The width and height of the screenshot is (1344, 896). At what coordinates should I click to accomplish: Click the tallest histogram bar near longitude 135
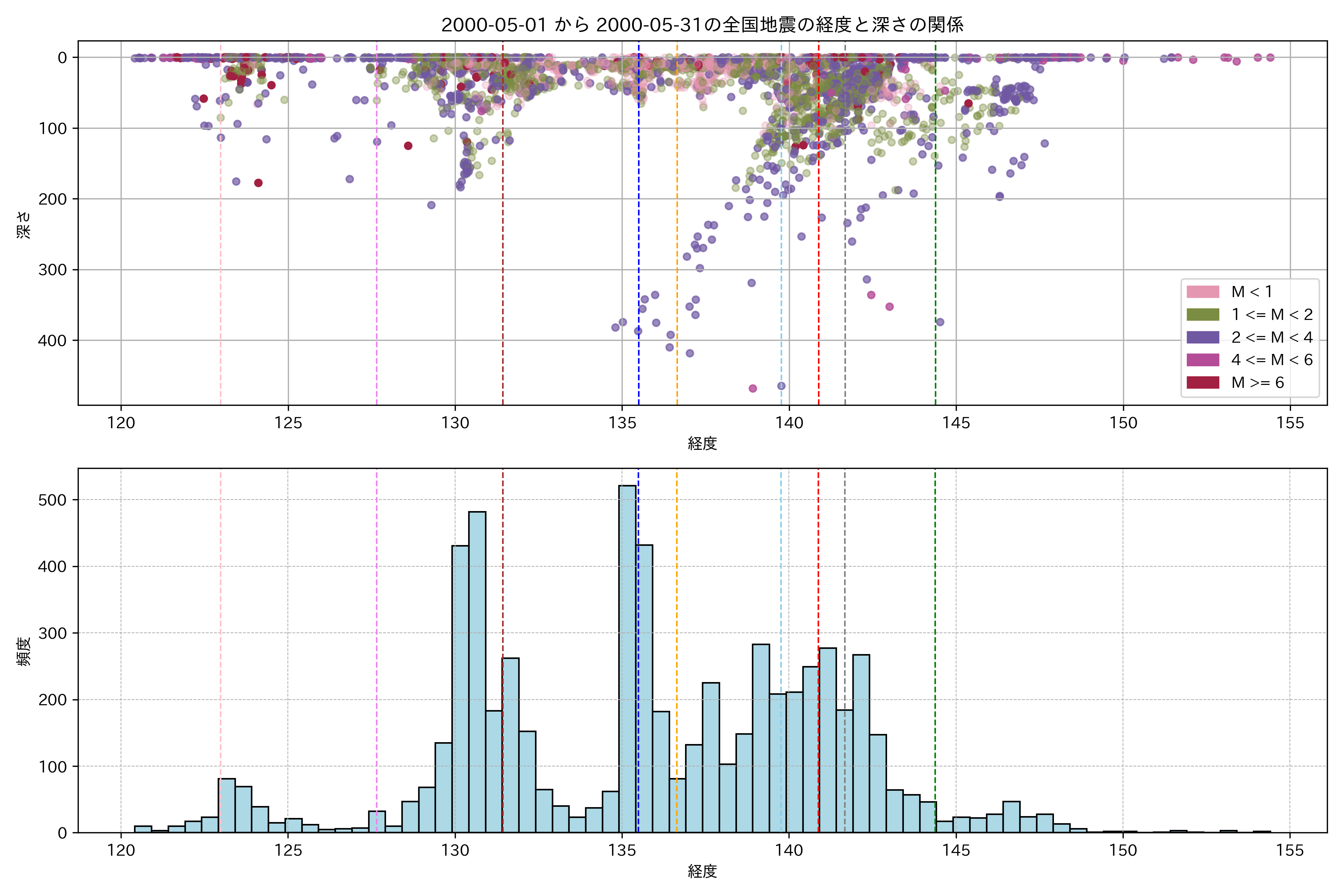tap(628, 657)
